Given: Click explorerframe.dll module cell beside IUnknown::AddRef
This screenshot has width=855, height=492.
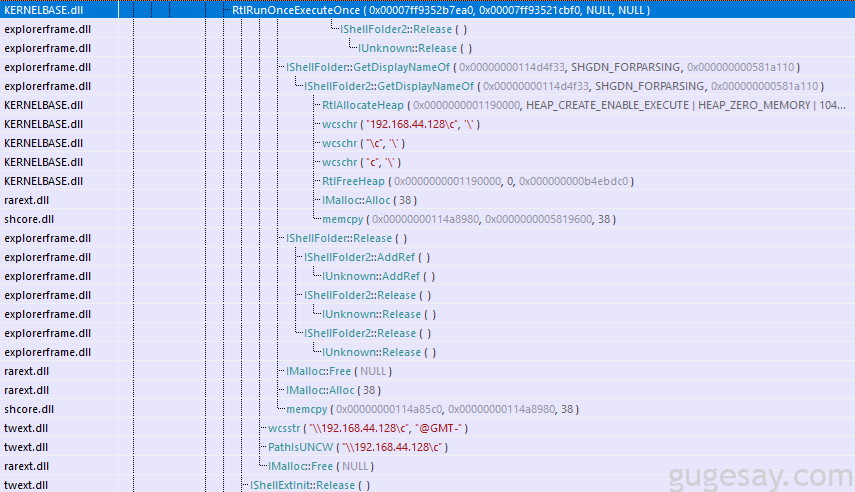Looking at the screenshot, I should tap(47, 276).
